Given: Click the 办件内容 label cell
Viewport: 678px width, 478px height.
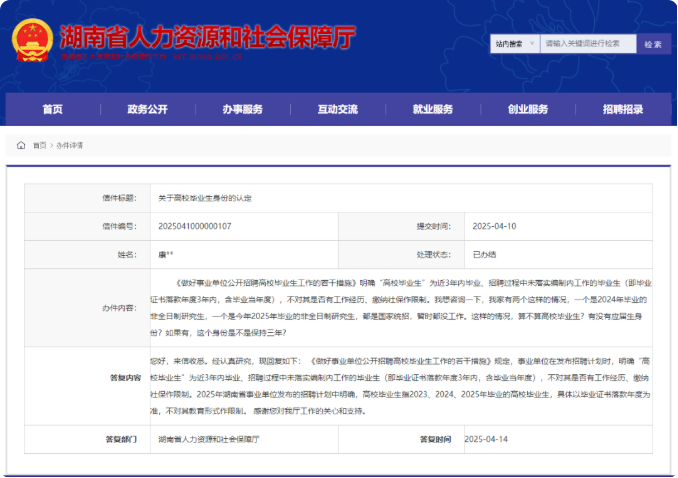Looking at the screenshot, I should click(87, 308).
